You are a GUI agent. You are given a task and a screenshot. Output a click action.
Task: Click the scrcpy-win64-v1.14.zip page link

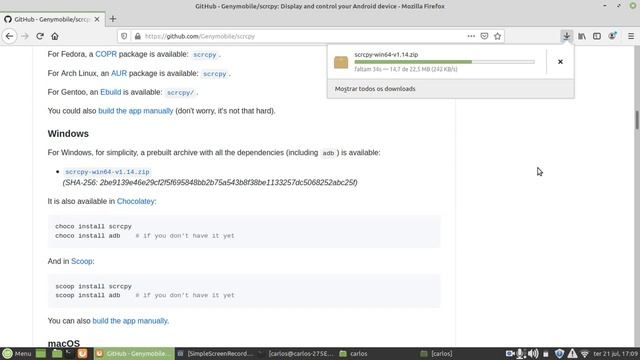coord(107,172)
